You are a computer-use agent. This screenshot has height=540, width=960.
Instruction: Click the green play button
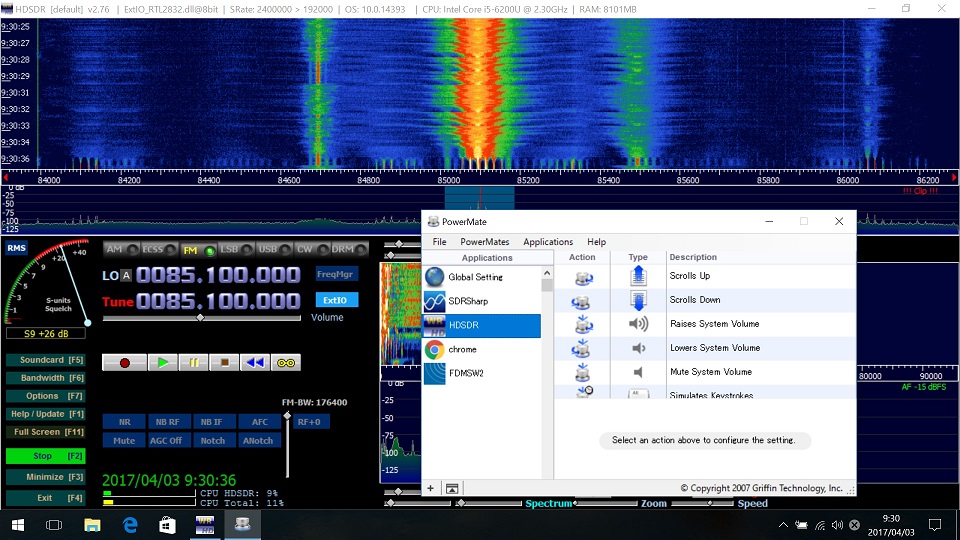pyautogui.click(x=163, y=362)
